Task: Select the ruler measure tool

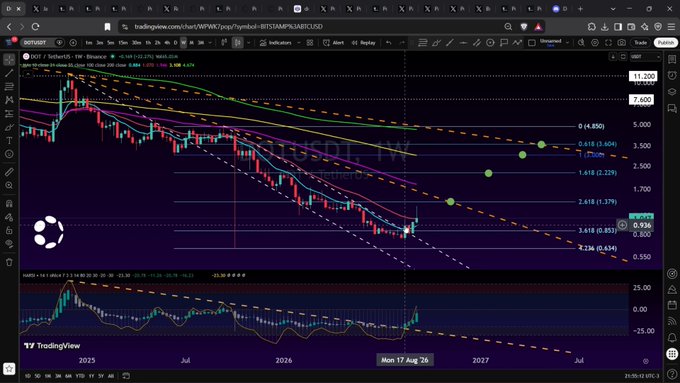Action: pyautogui.click(x=9, y=172)
